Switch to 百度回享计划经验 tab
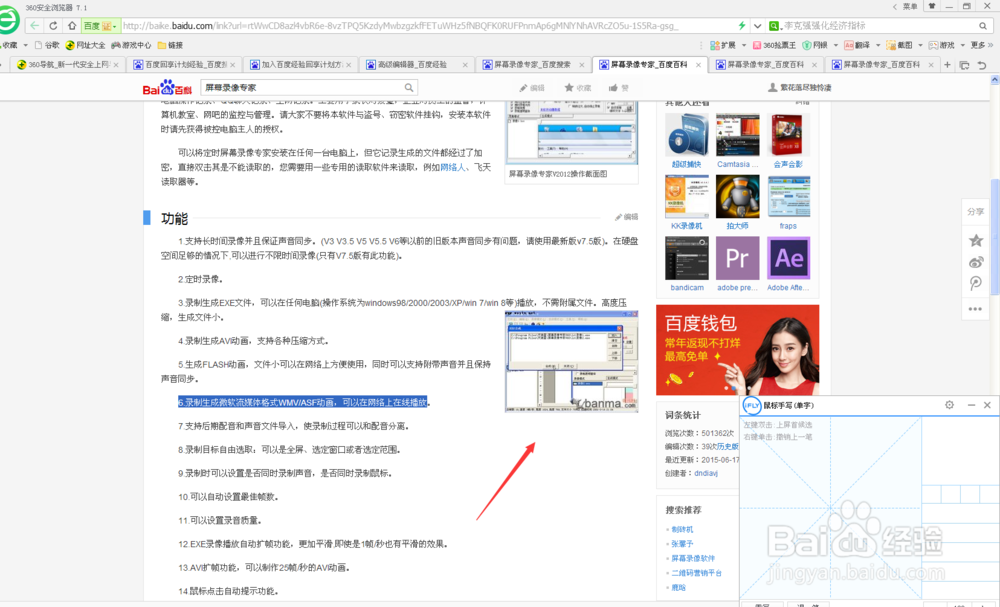The height and width of the screenshot is (607, 1000). point(183,64)
